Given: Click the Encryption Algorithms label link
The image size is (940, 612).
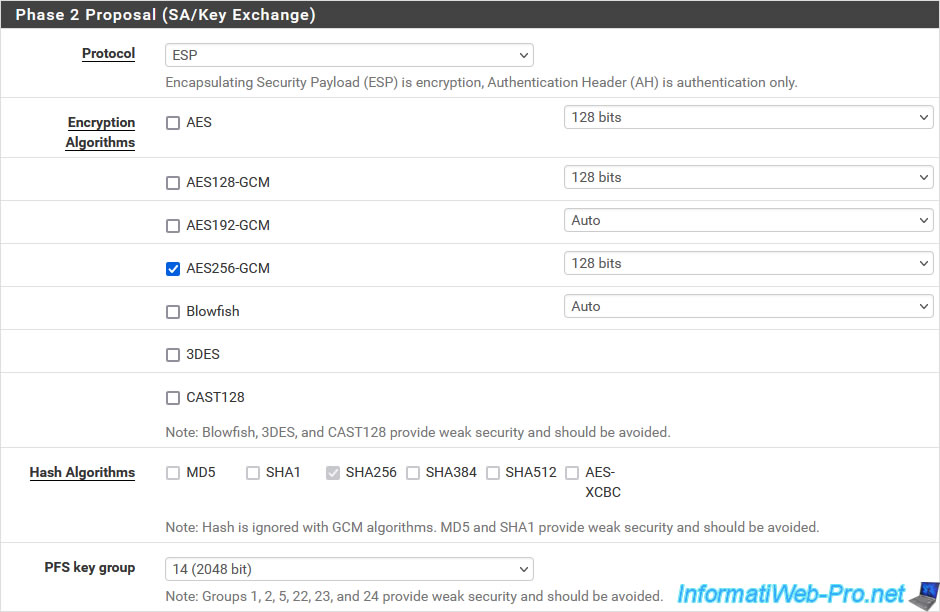Looking at the screenshot, I should [x=100, y=132].
